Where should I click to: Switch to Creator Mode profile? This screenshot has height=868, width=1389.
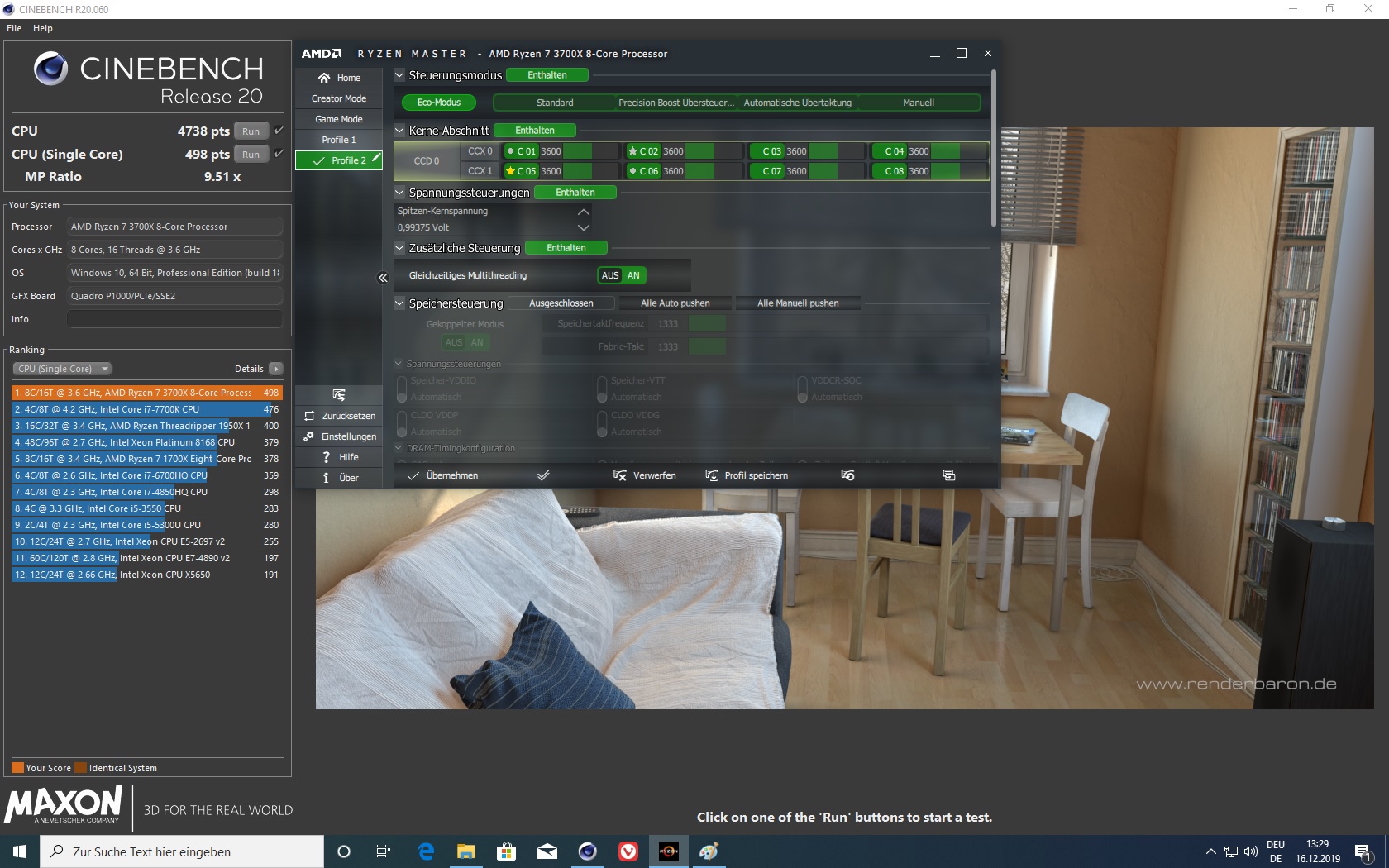pos(339,98)
